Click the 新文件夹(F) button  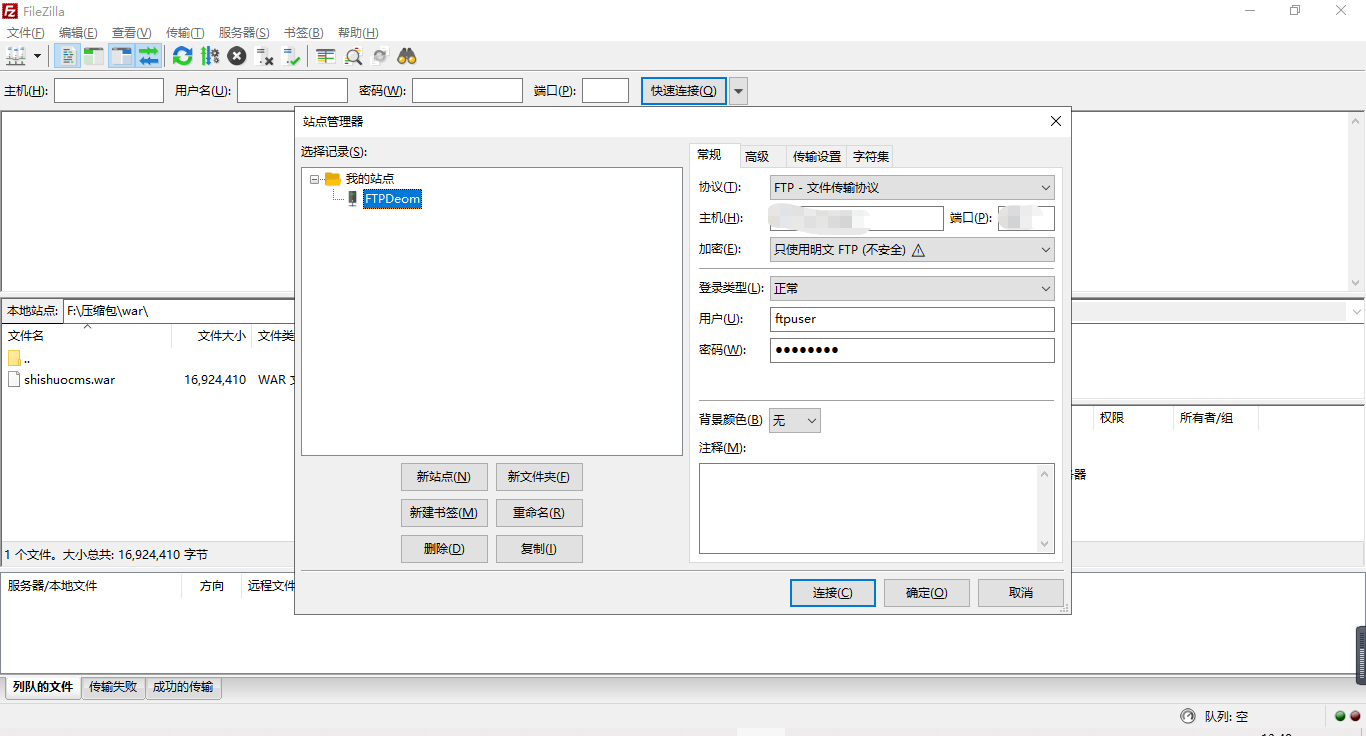(539, 477)
